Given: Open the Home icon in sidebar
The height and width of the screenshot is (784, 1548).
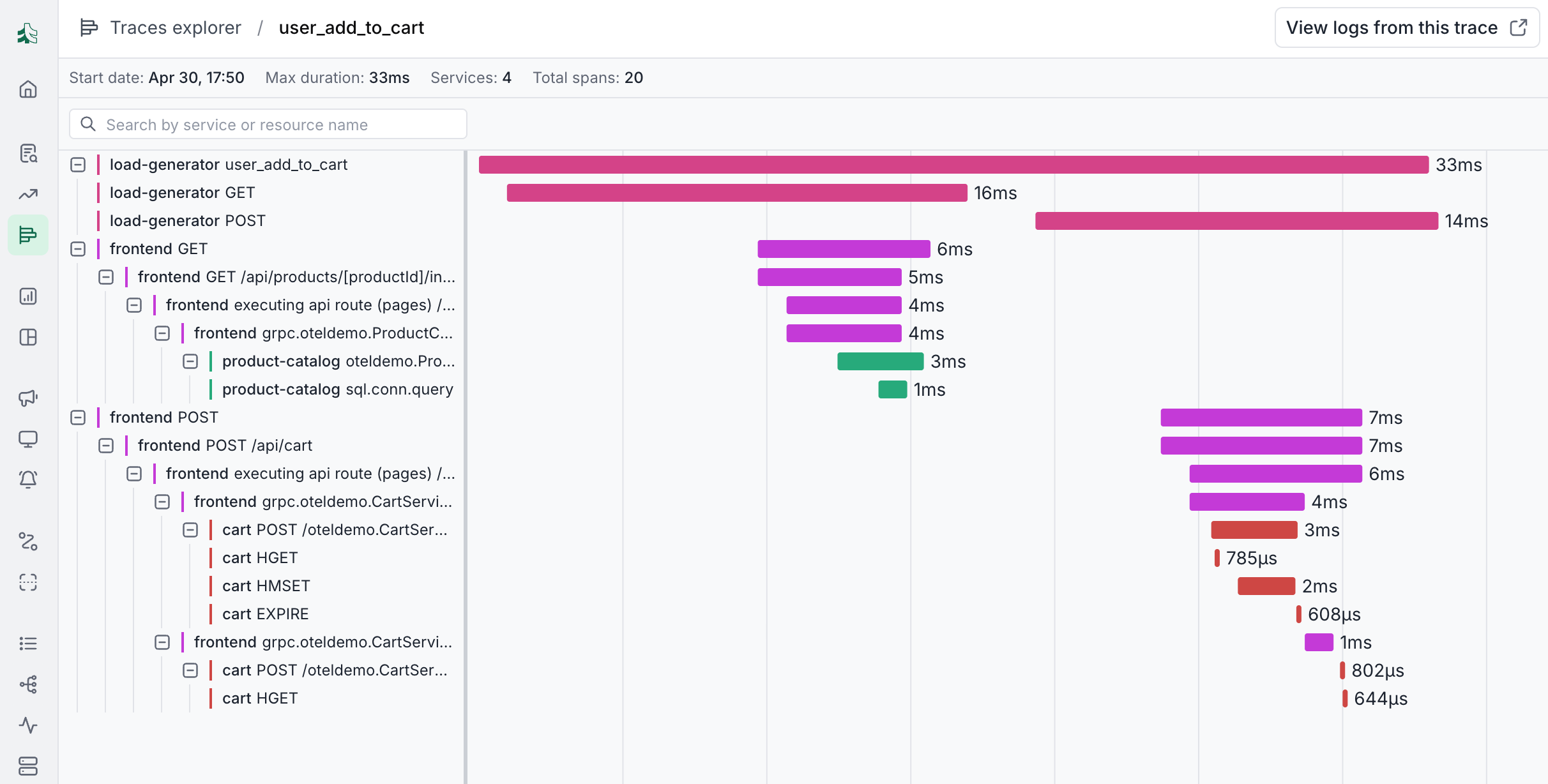Looking at the screenshot, I should [28, 89].
